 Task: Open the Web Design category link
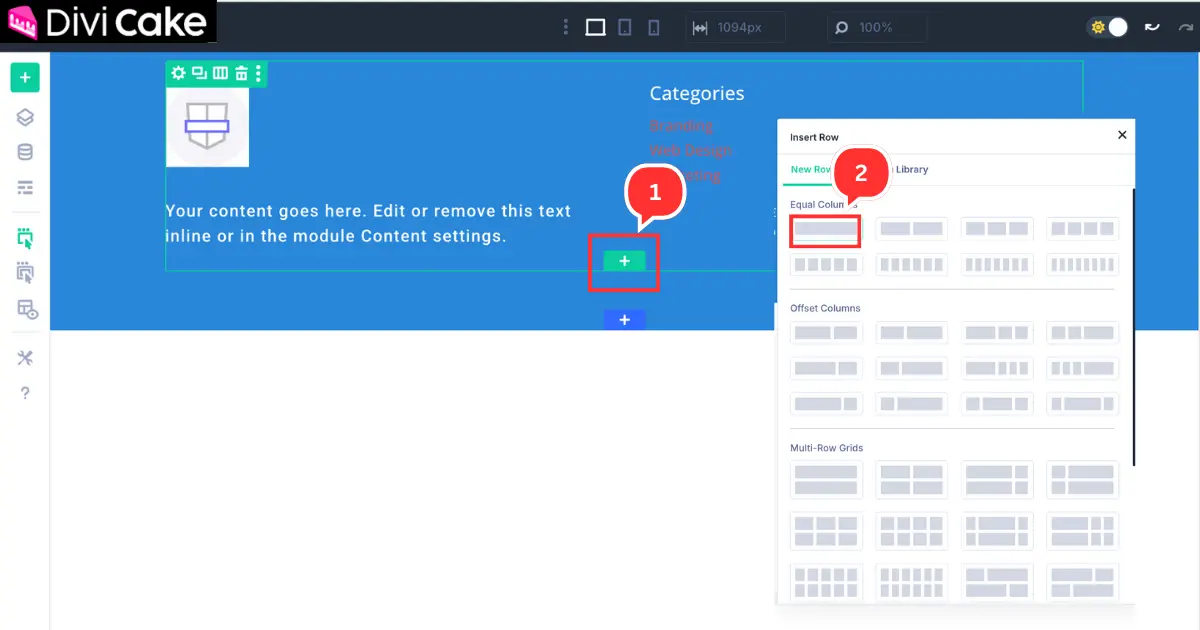pyautogui.click(x=690, y=150)
